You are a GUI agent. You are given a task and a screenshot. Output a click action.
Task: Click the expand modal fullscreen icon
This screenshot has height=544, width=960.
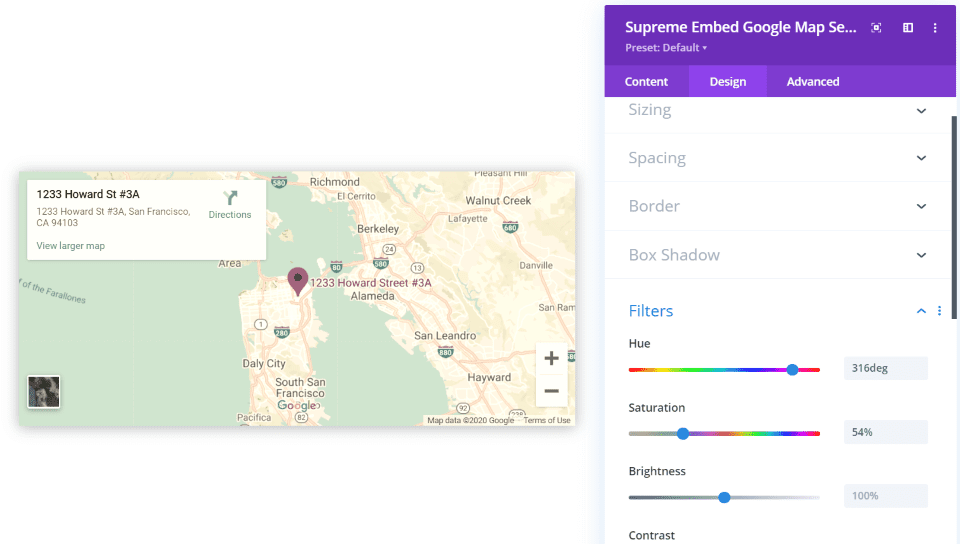[876, 28]
